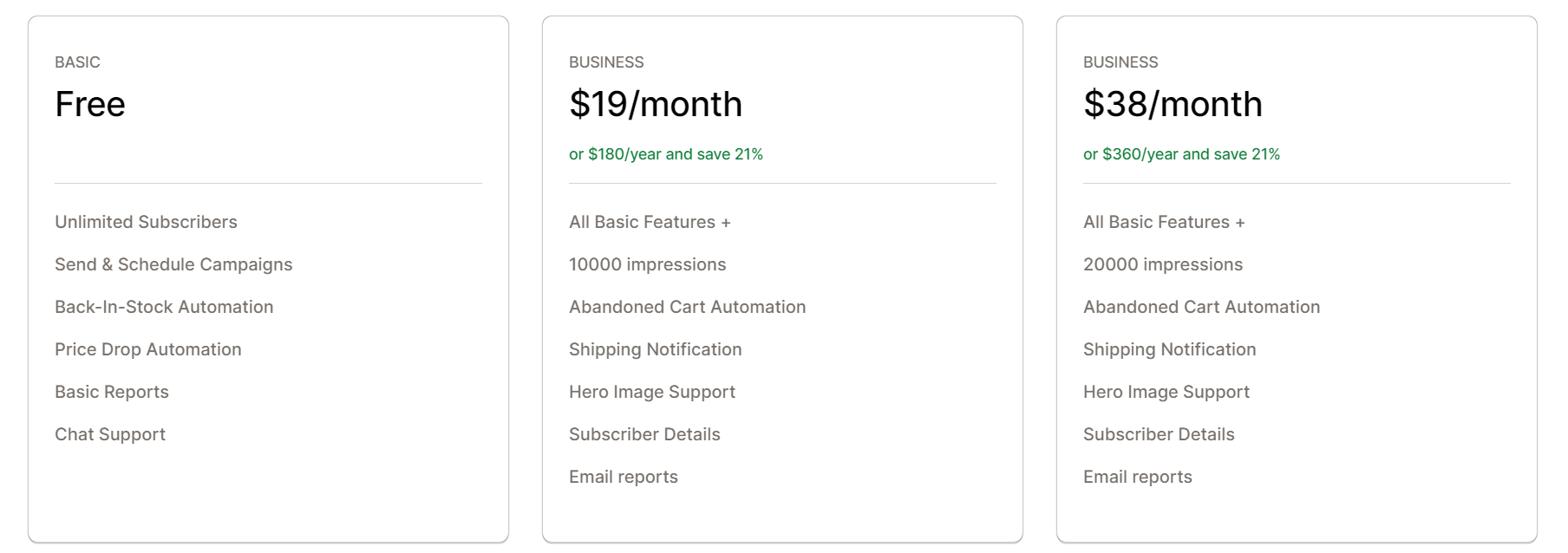Click the $360/year annual savings offer

tap(1181, 154)
